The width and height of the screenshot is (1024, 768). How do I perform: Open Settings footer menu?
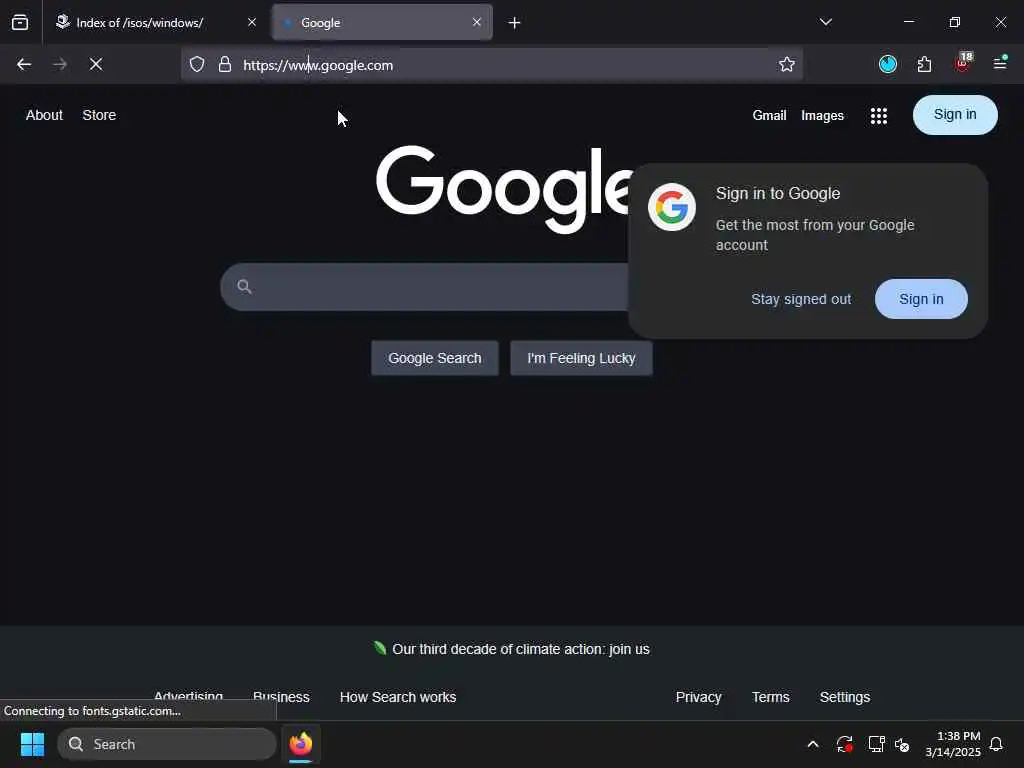click(844, 697)
